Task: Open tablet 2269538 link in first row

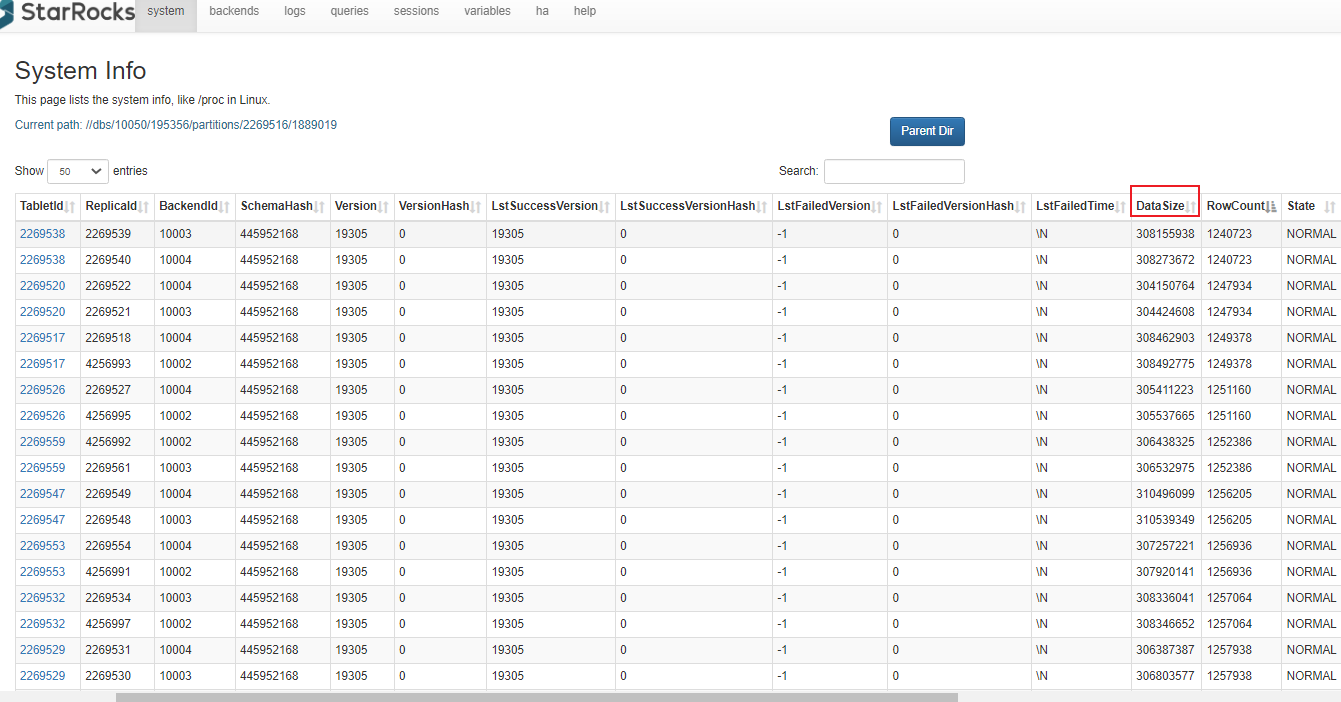Action: (42, 234)
